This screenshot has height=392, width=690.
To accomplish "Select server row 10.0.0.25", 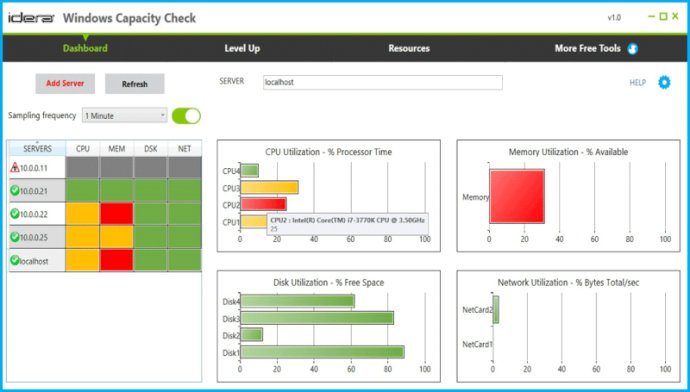I will [x=105, y=237].
